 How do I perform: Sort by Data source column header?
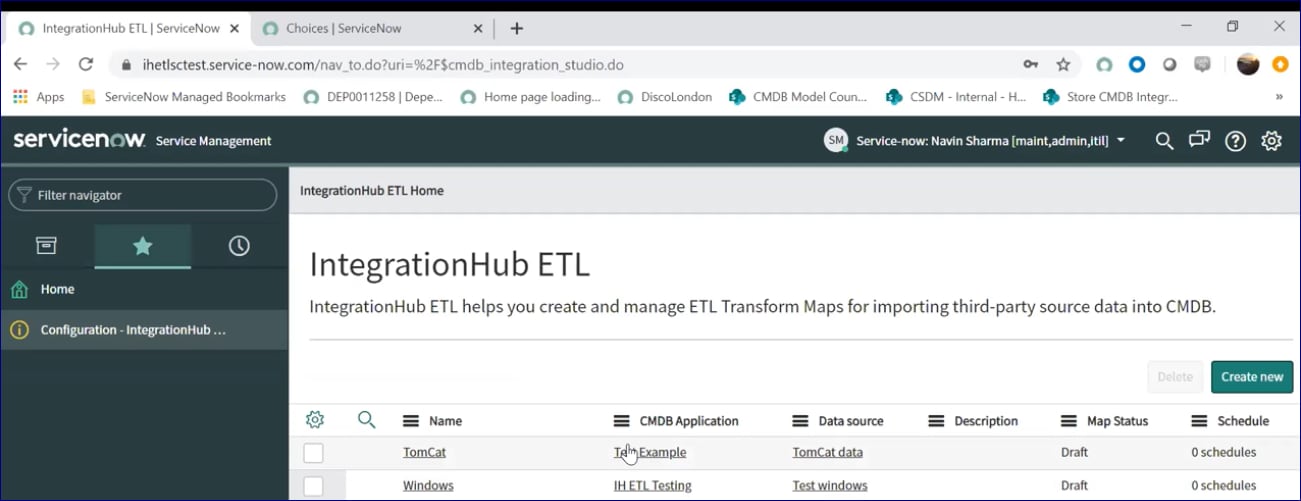851,421
